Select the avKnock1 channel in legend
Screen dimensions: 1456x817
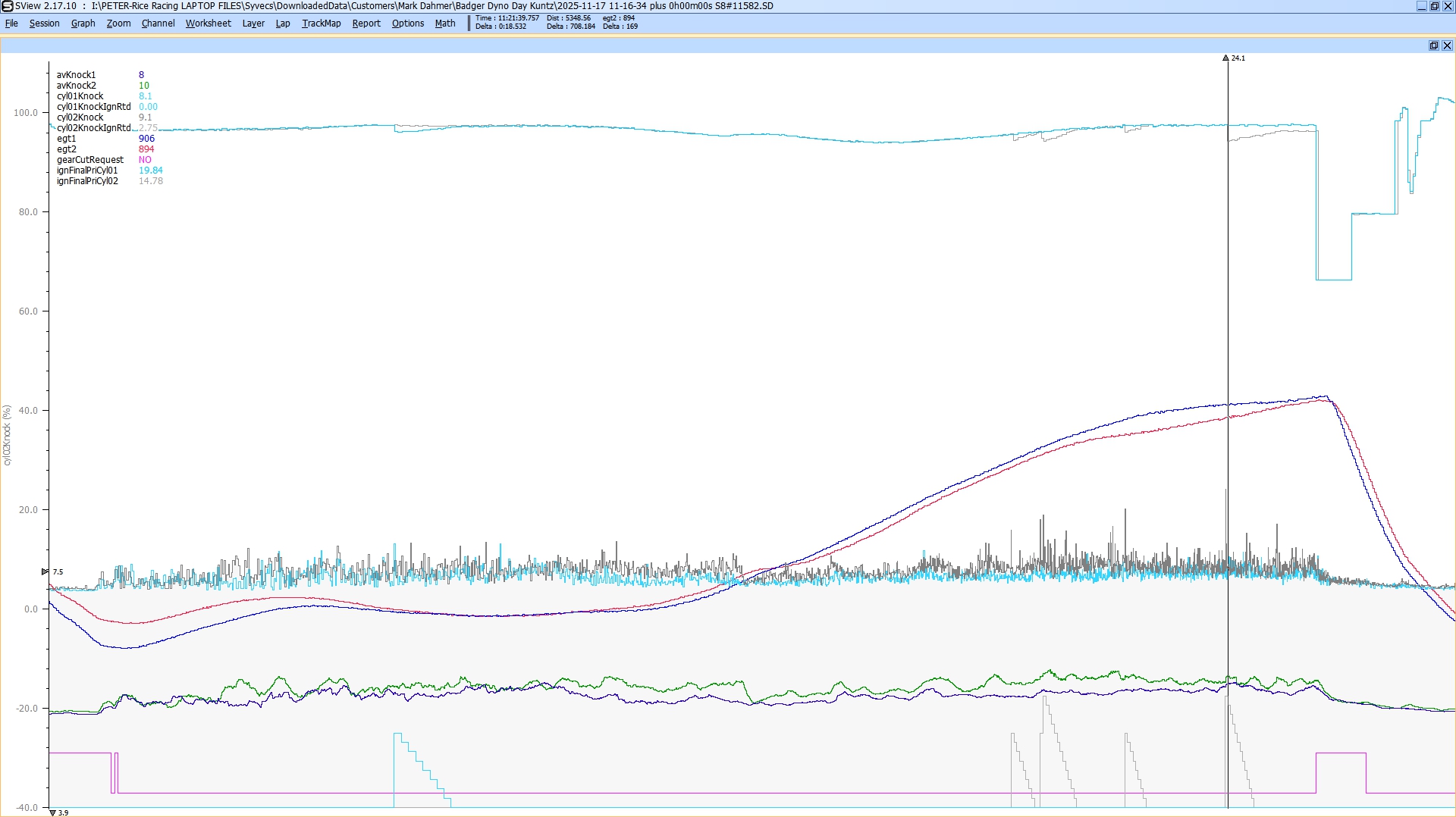(x=76, y=75)
